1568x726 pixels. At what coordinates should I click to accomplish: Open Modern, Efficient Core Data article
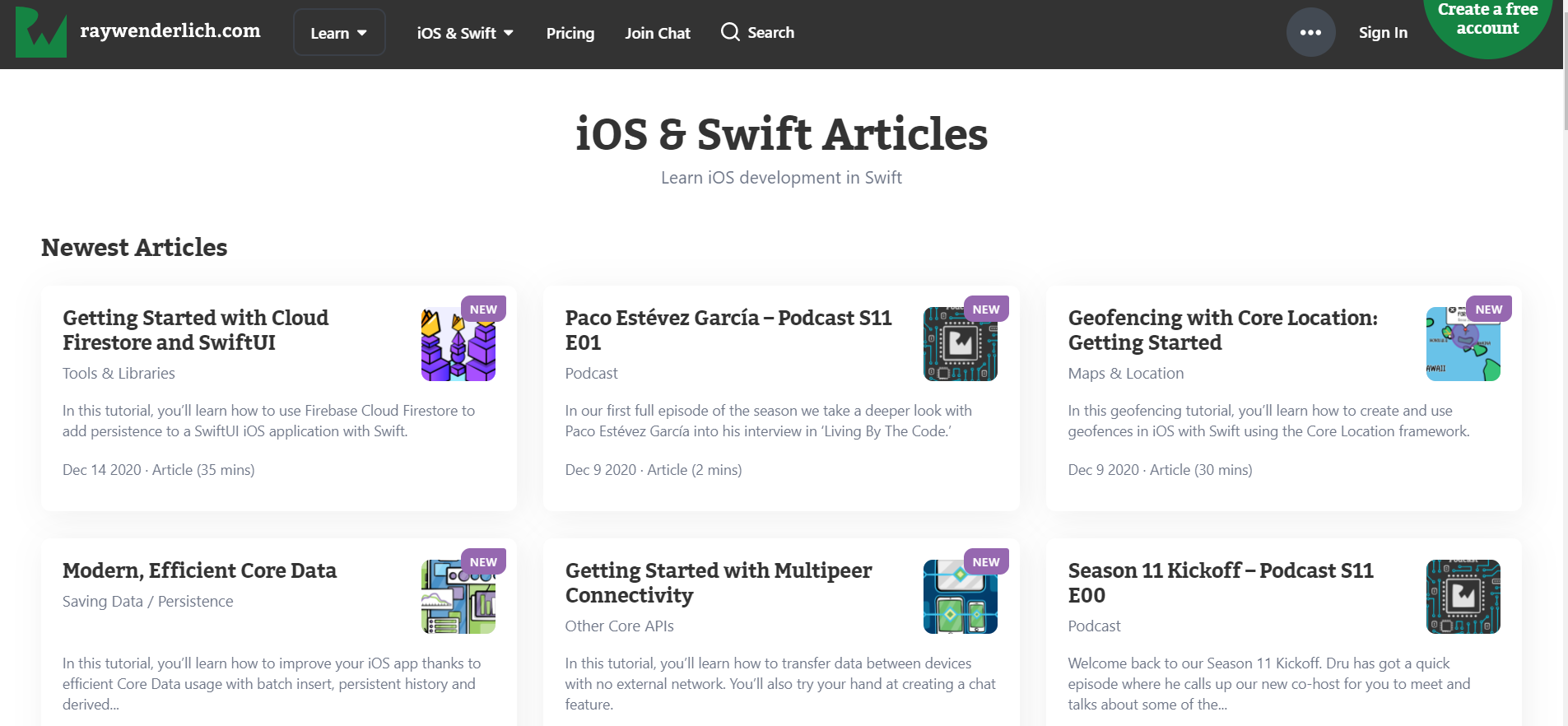(x=199, y=570)
